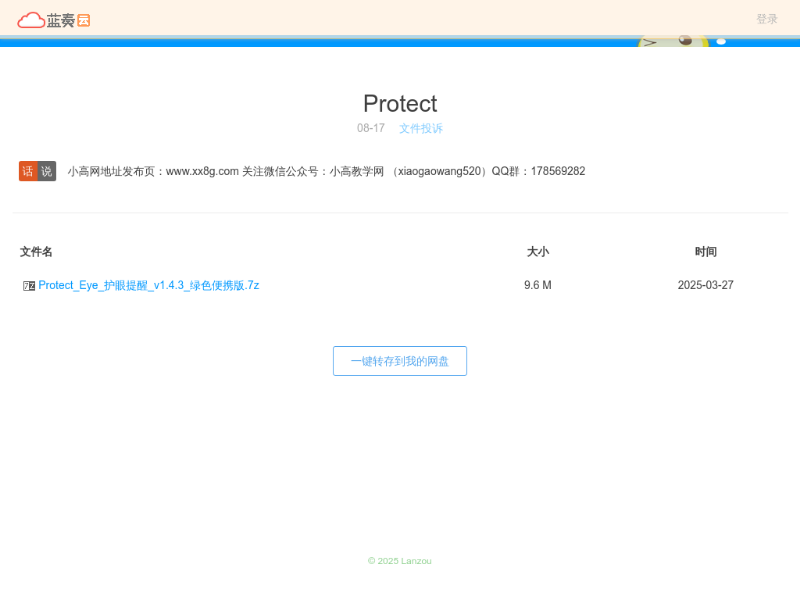Click the Lanzou cloud logo icon

coord(31,19)
